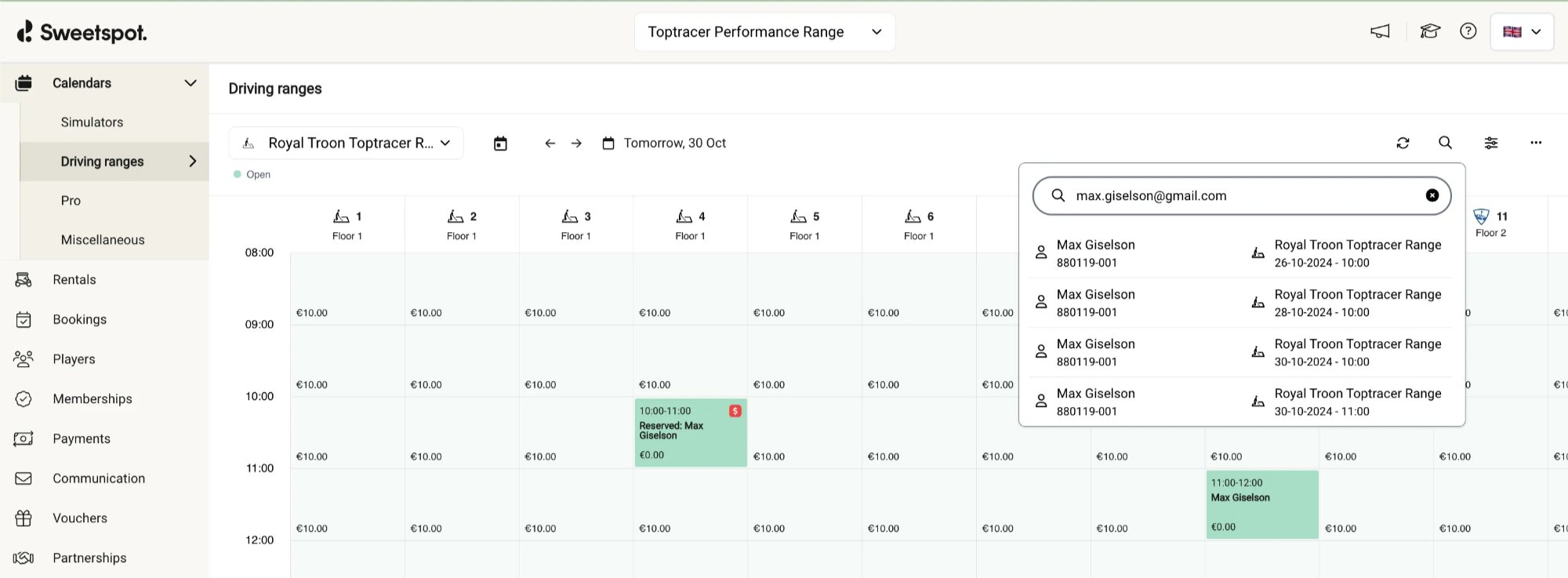Click the Open status indicator
1568x578 pixels.
click(x=252, y=175)
